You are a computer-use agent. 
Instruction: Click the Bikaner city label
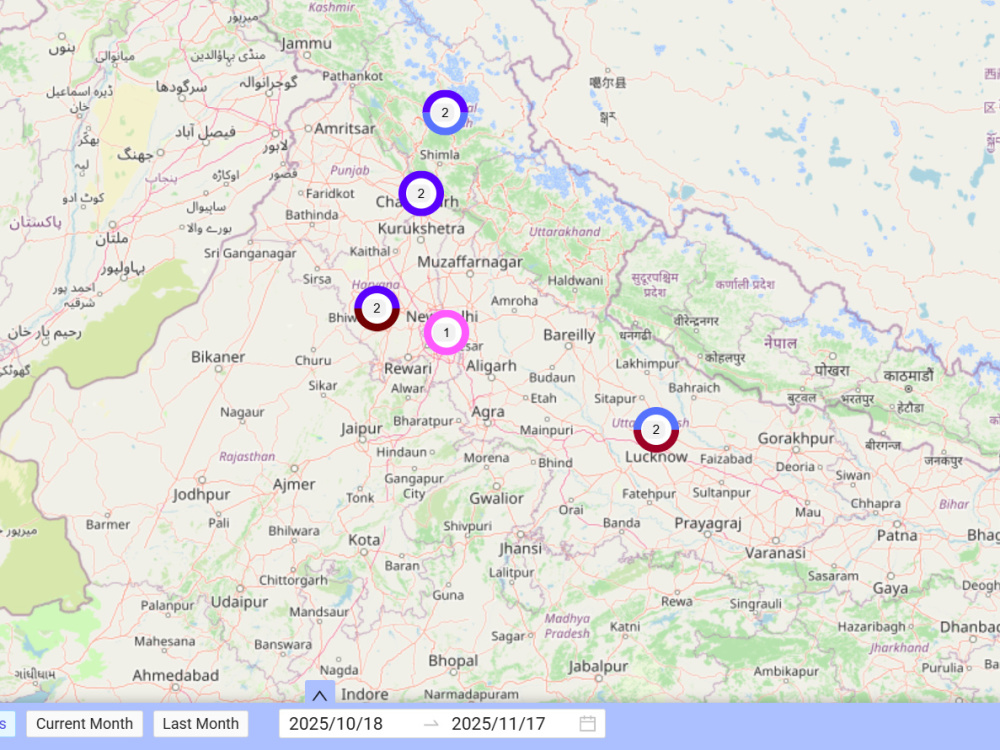coord(218,357)
